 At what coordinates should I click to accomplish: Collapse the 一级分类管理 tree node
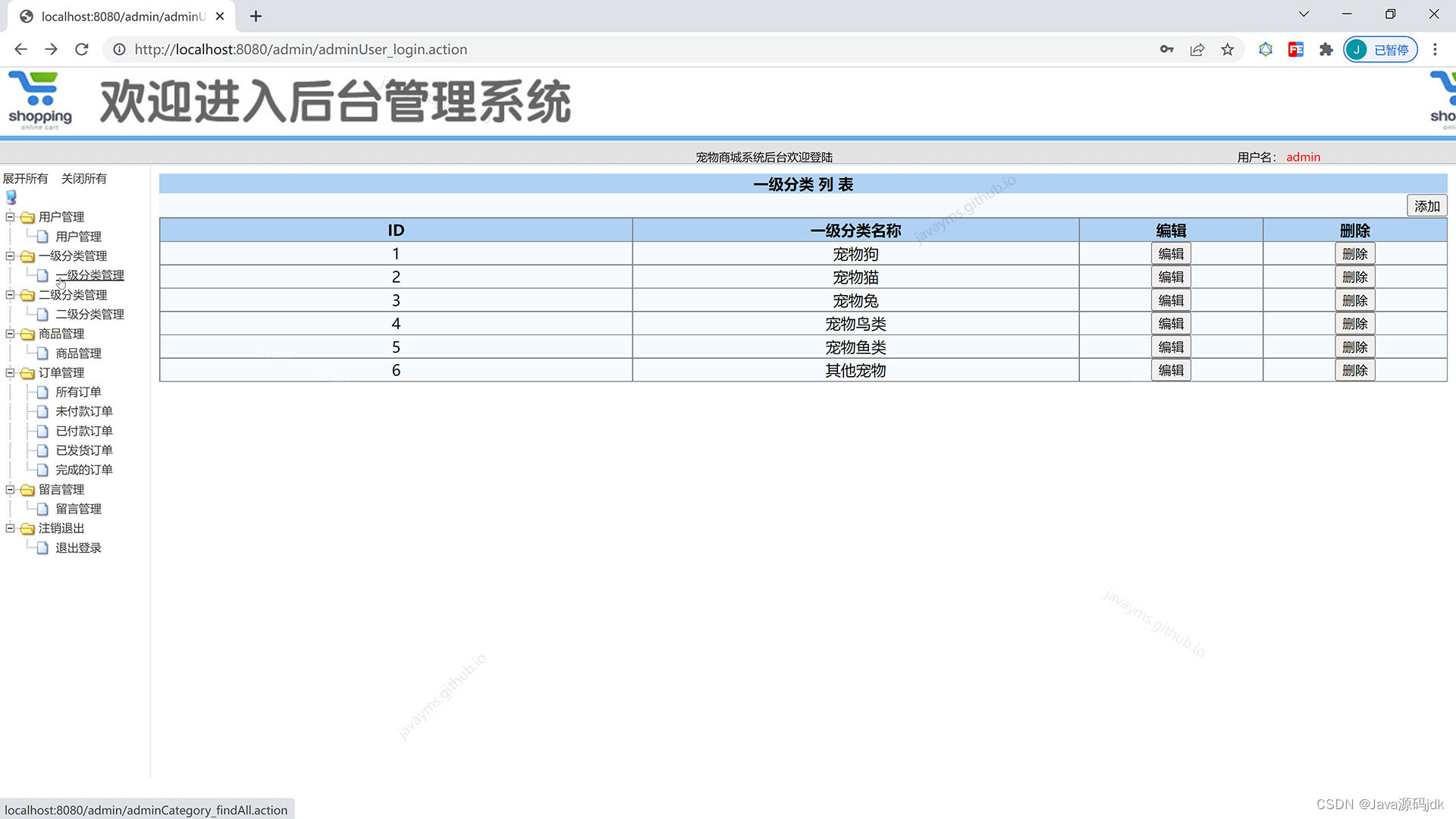click(11, 256)
